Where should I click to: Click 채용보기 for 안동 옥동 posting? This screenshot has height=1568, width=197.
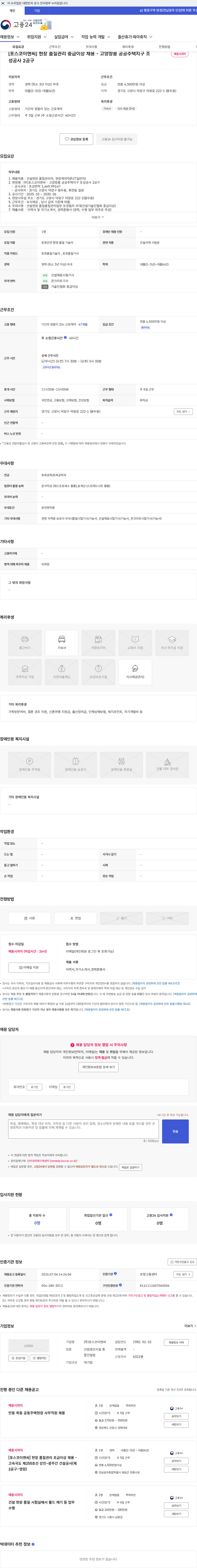click(x=176, y=1424)
